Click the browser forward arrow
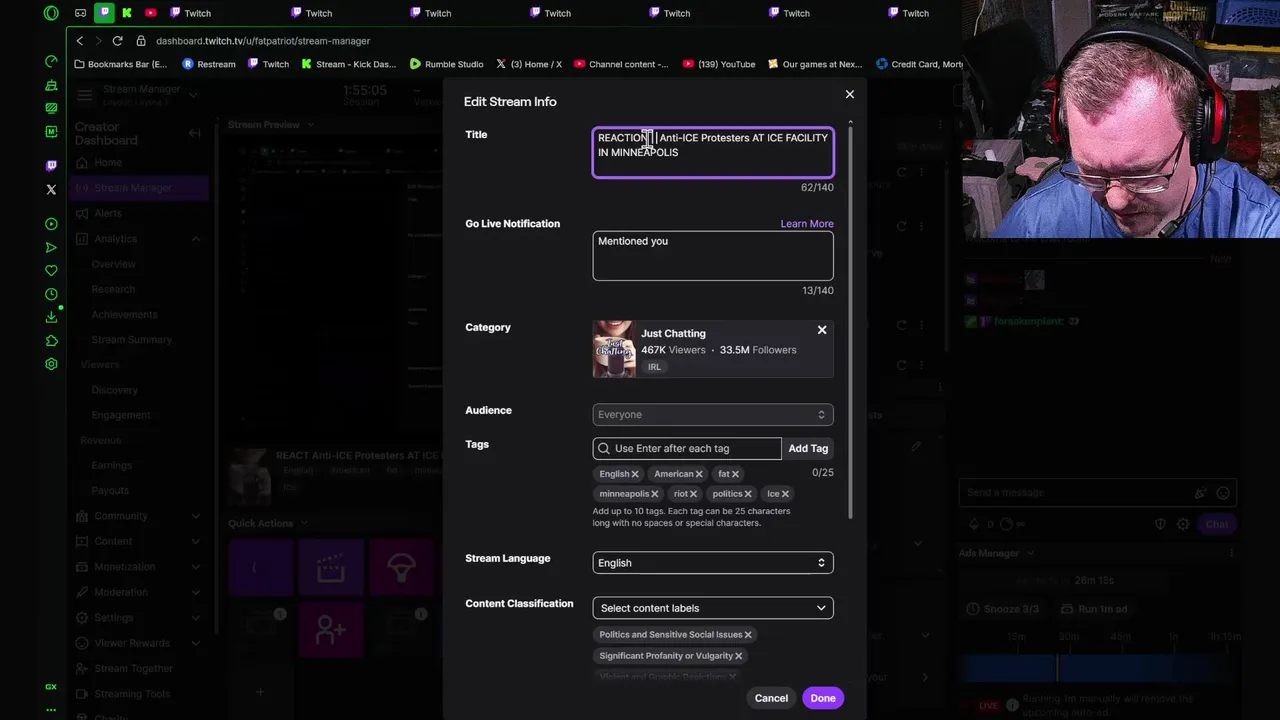 point(98,41)
